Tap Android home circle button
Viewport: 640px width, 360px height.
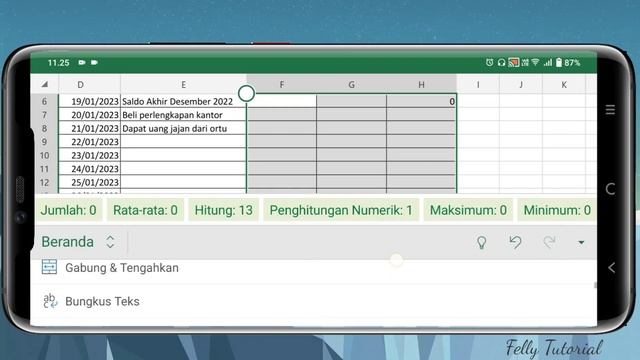[611, 189]
